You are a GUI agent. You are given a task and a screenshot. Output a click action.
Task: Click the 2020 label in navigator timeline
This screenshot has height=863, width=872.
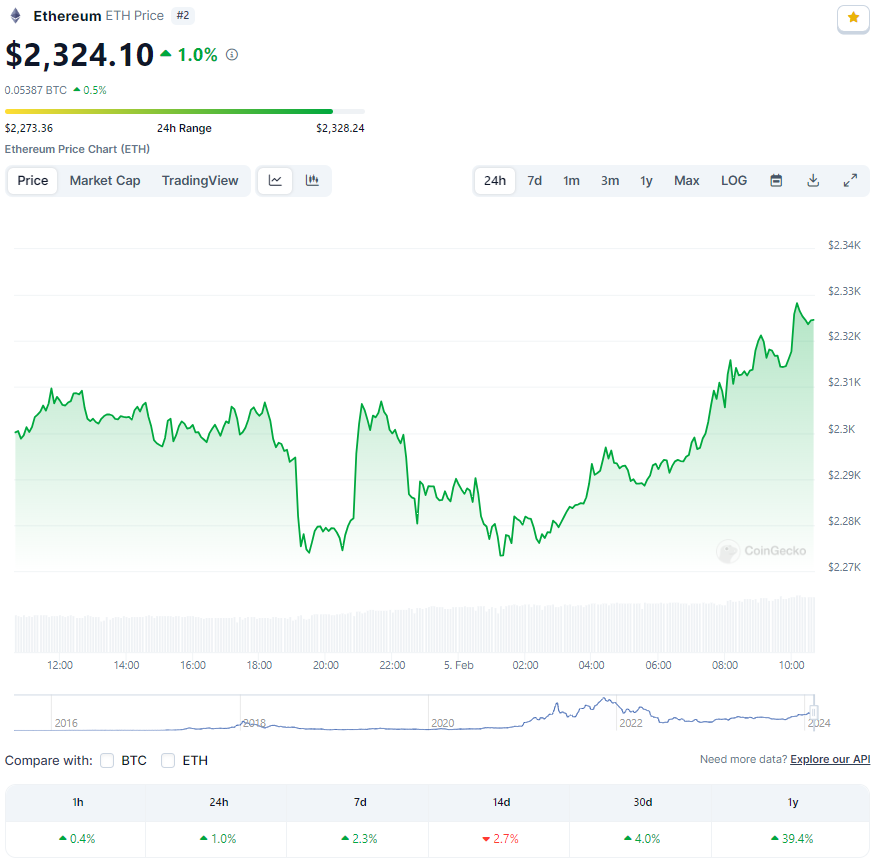point(443,723)
